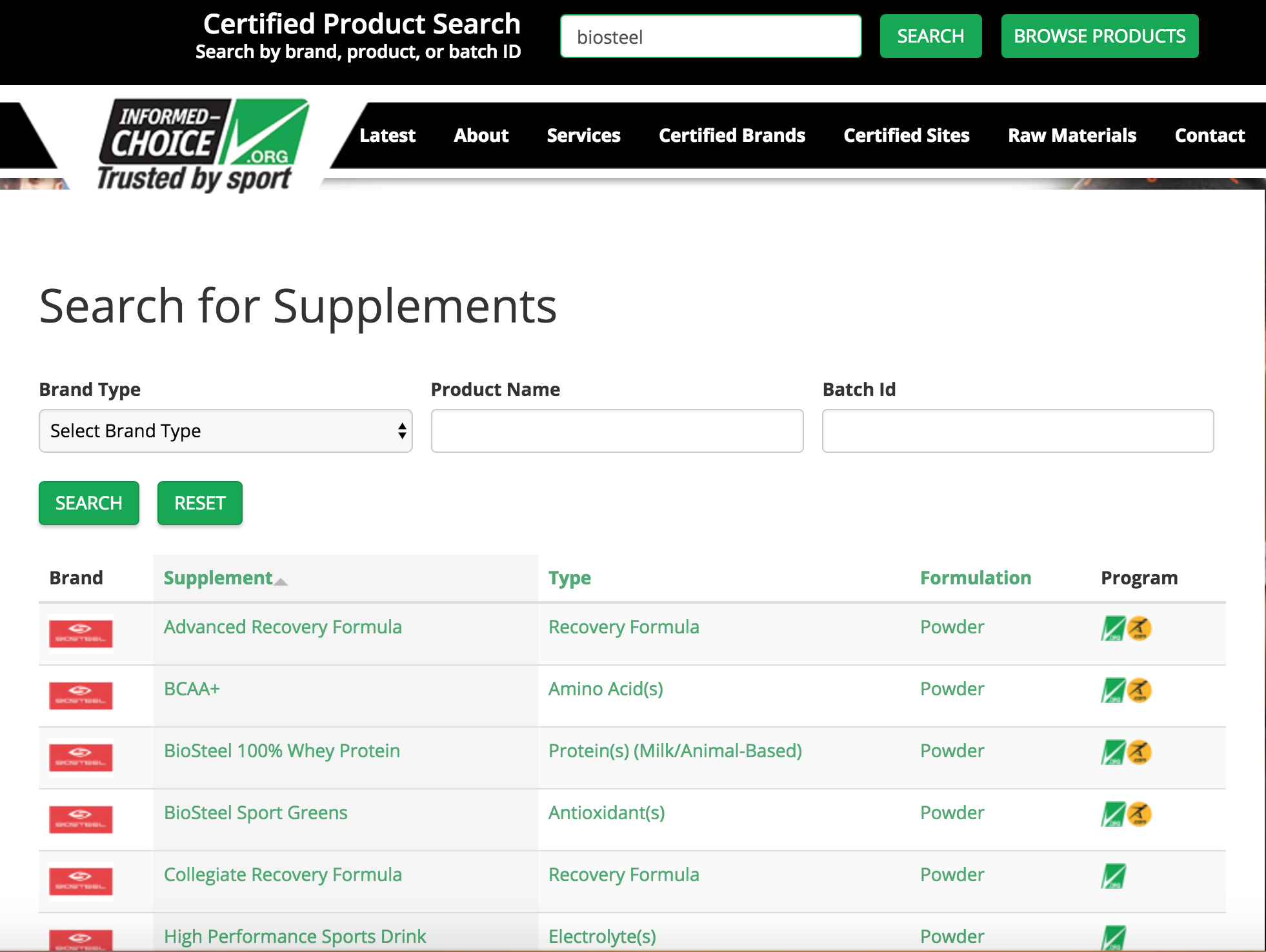
Task: Click Electrolyte(s) type cell
Action: 602,937
